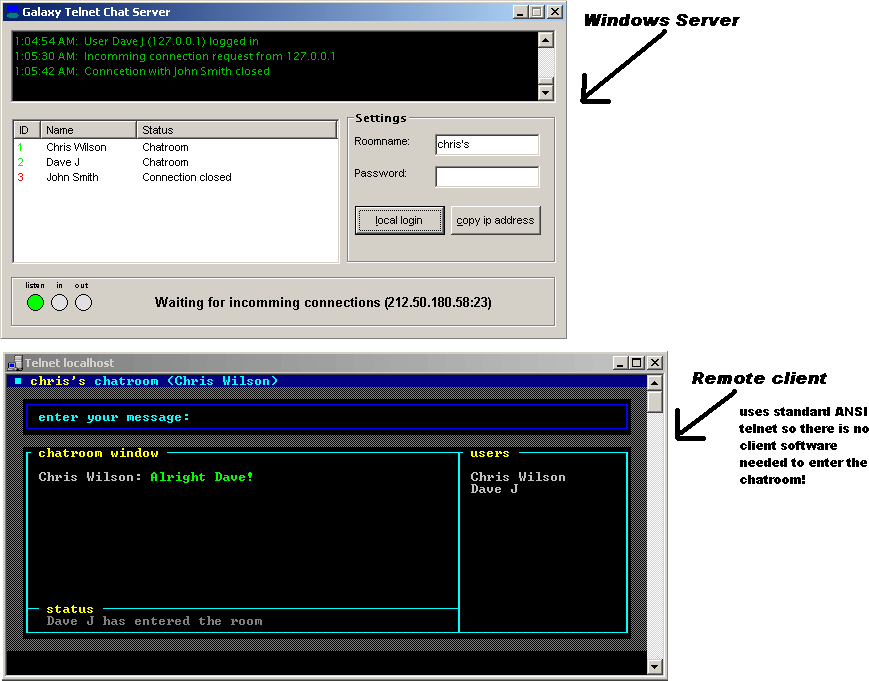Click Chatroom status of Chris Wilson

coord(165,147)
